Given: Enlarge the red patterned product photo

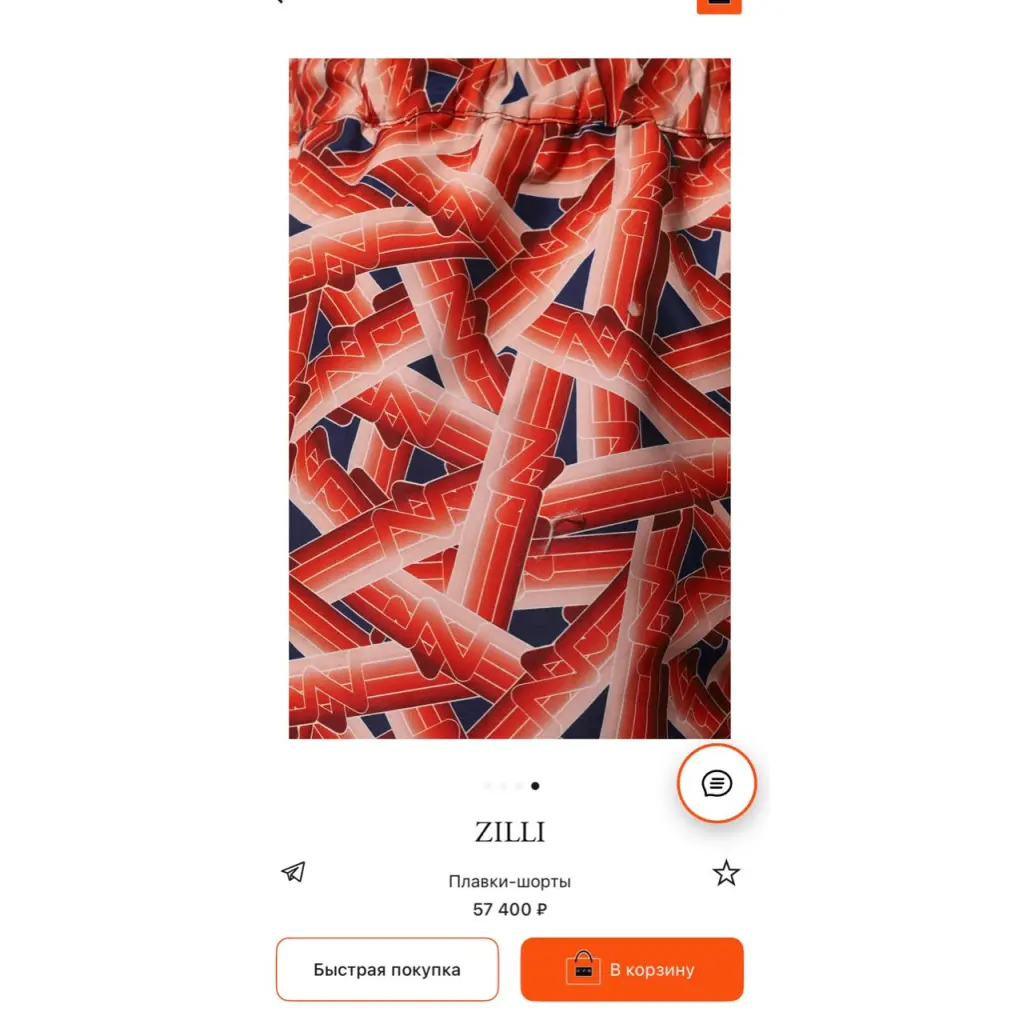Looking at the screenshot, I should pos(509,398).
